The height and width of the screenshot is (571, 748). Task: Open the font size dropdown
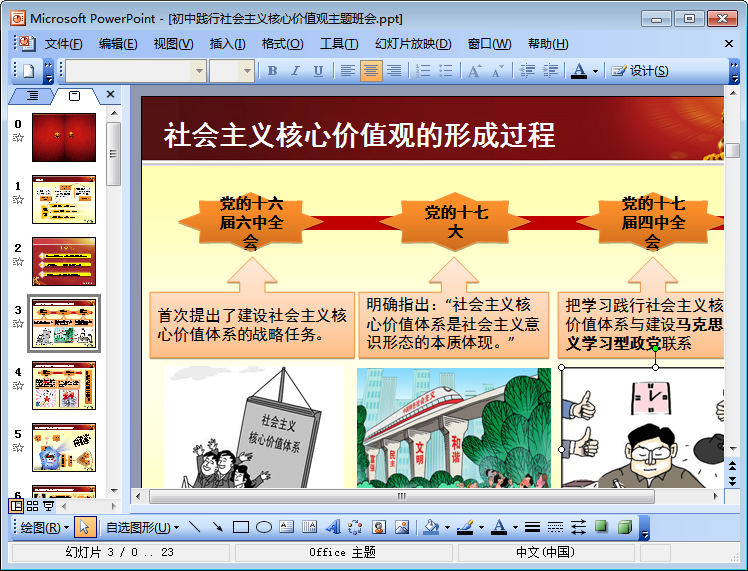coord(246,71)
